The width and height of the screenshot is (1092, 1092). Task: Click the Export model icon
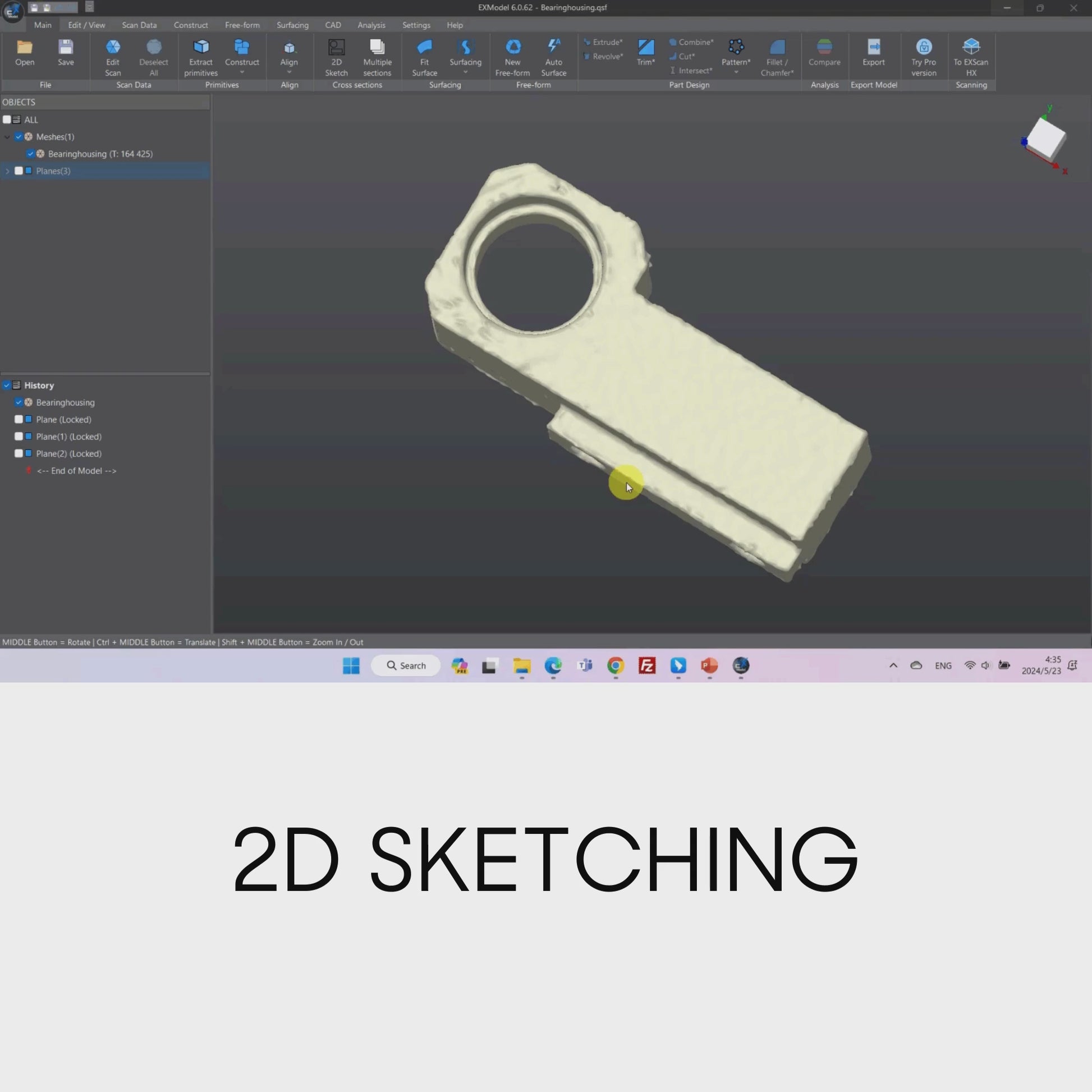click(x=873, y=48)
